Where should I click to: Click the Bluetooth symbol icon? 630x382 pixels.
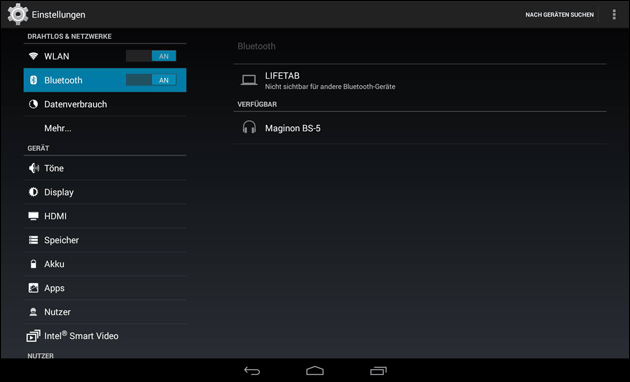33,80
